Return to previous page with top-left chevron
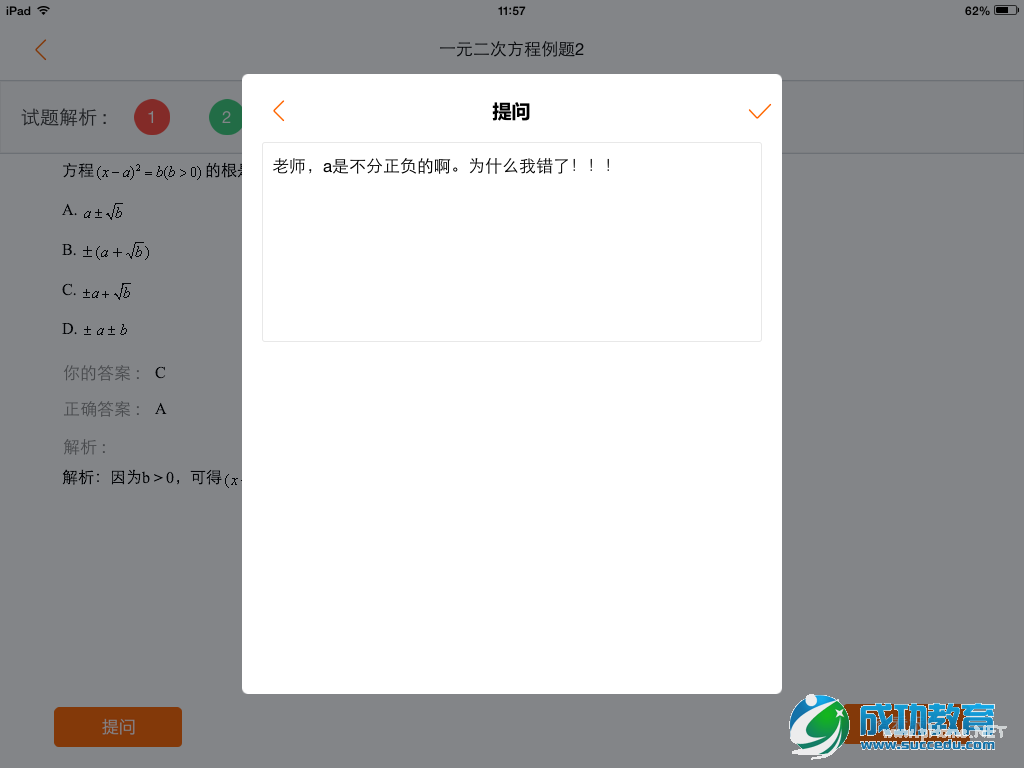 click(x=40, y=48)
